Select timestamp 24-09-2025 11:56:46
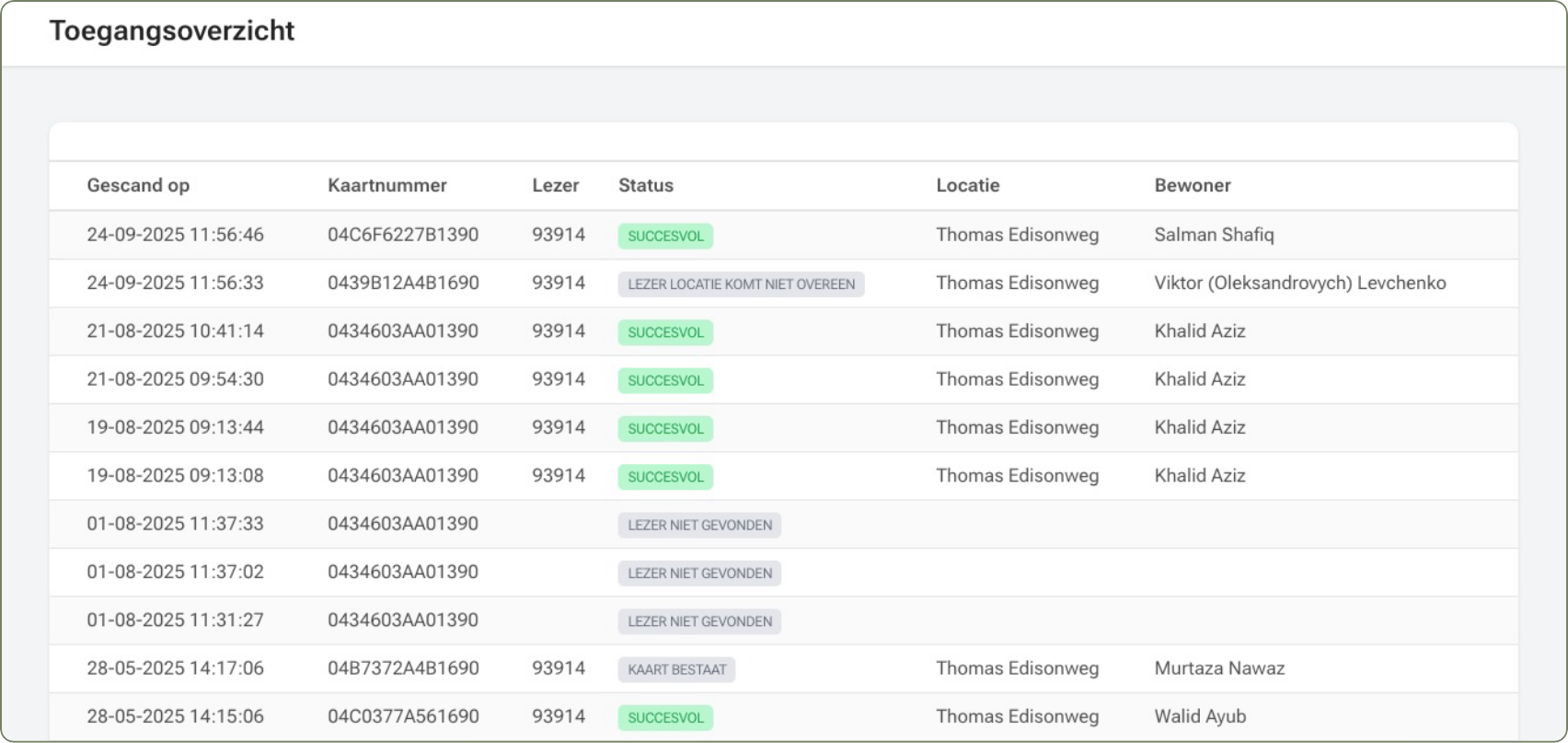The width and height of the screenshot is (1568, 743). pos(175,235)
